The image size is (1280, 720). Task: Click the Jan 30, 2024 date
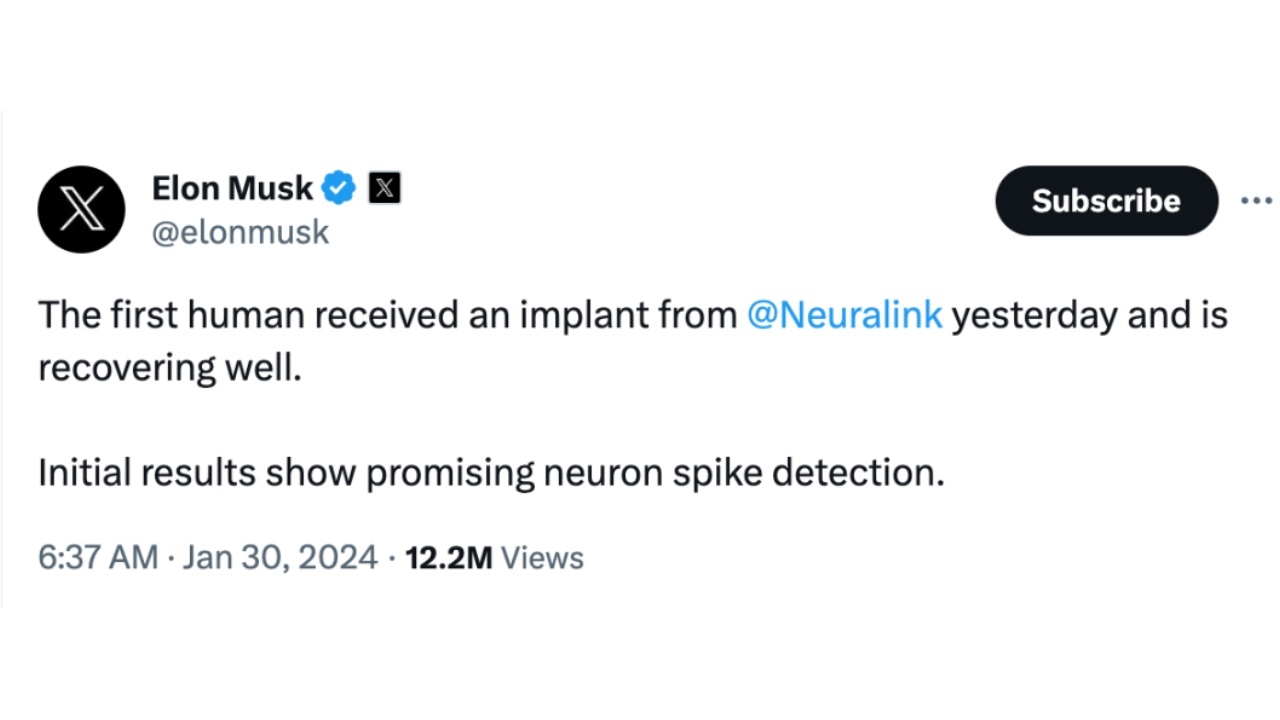click(x=280, y=557)
